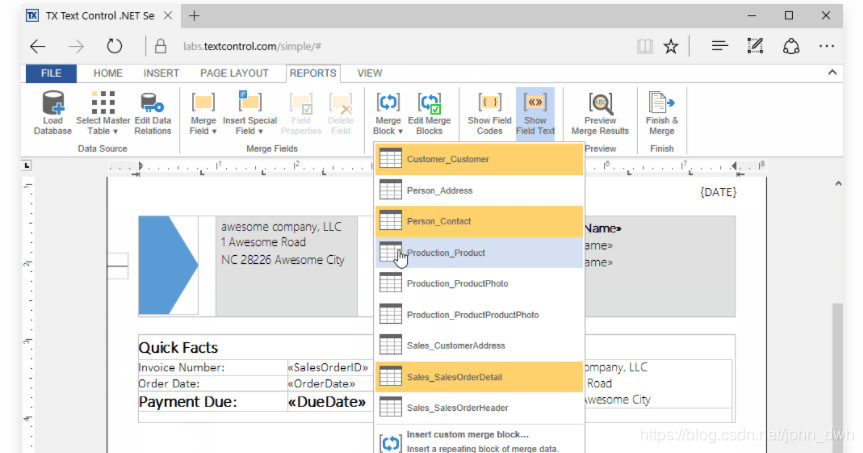Click the Reading view book icon
Viewport: 863px width, 453px height.
click(x=644, y=46)
